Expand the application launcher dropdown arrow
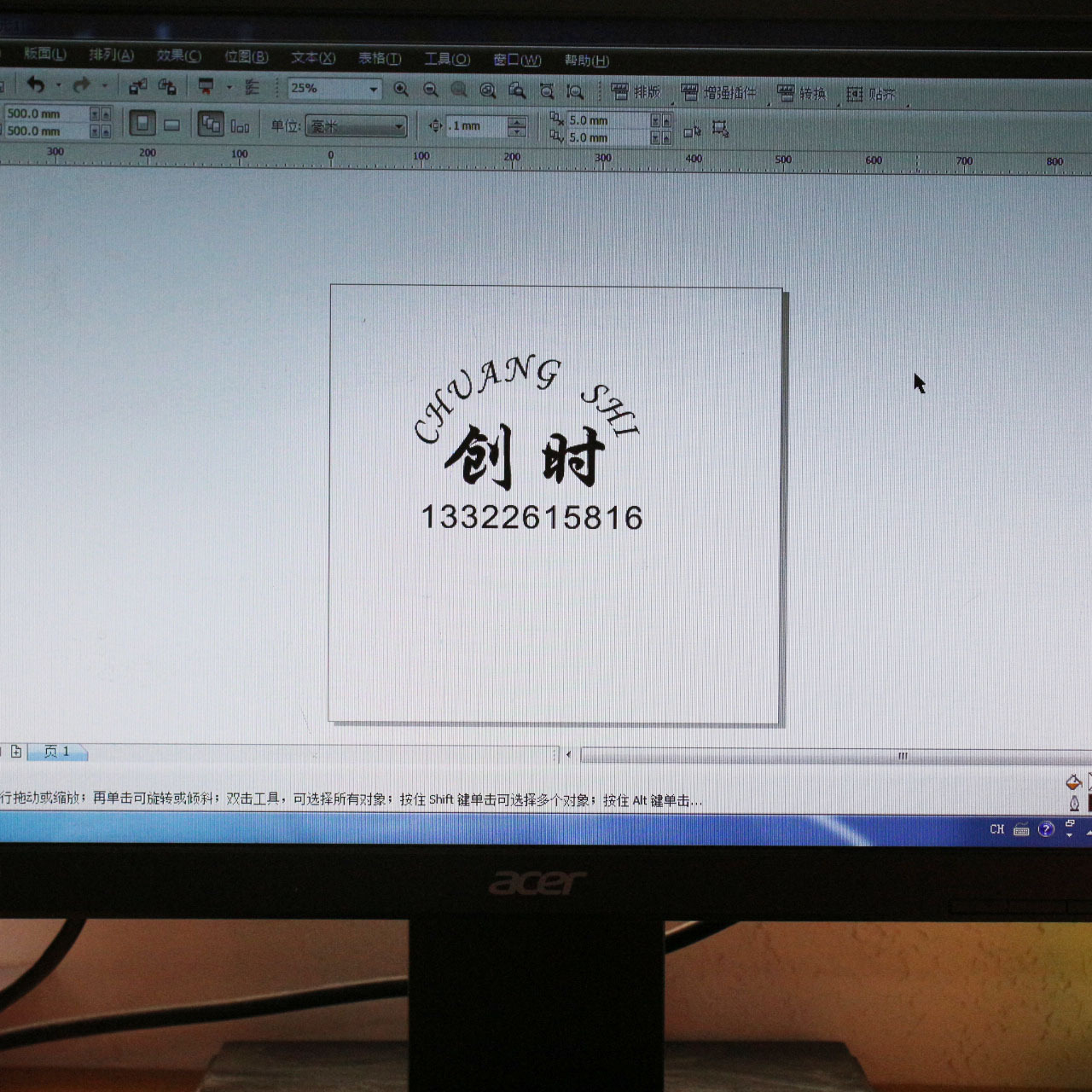 [229, 87]
